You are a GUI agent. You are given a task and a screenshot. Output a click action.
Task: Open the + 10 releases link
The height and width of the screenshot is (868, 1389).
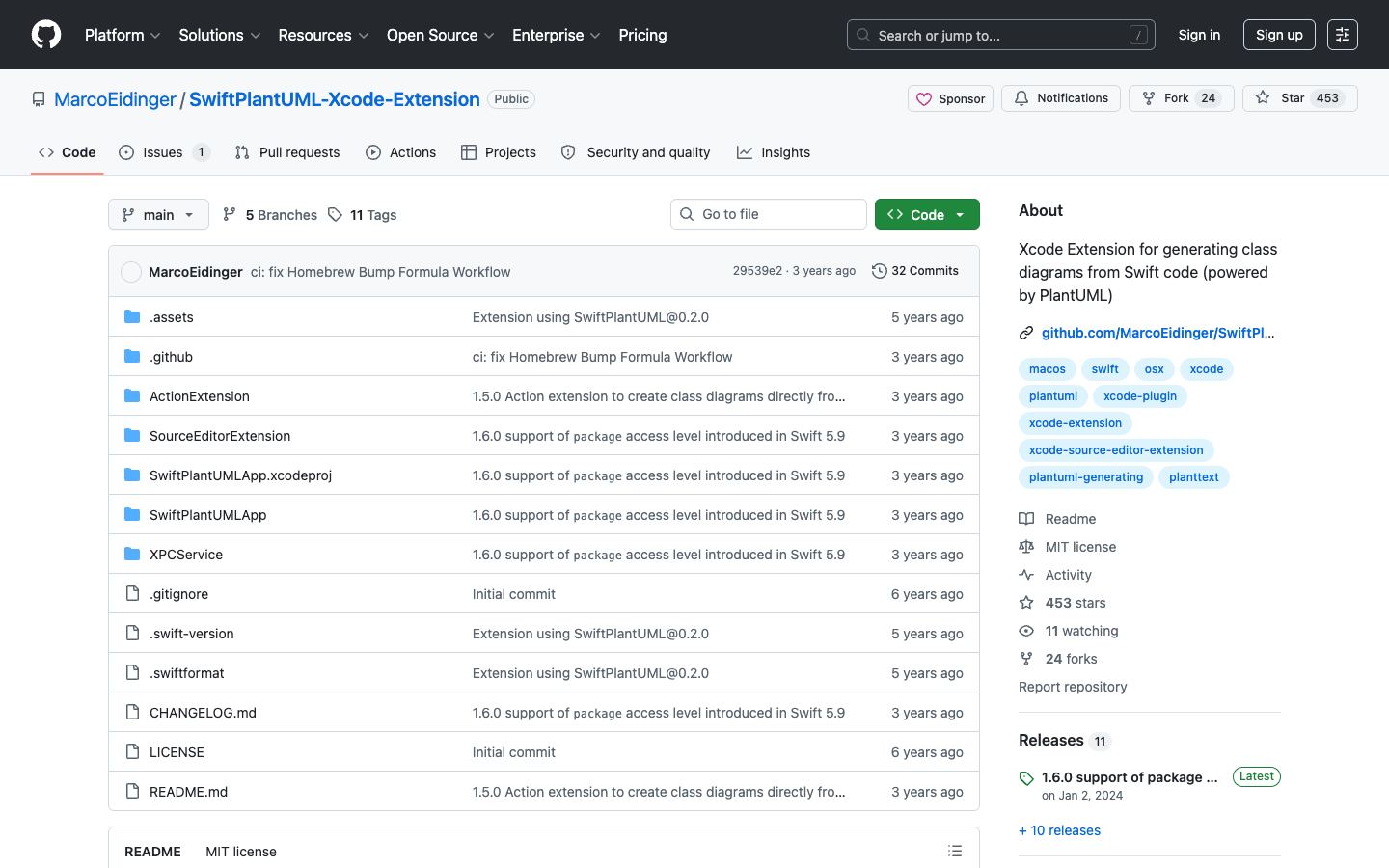point(1059,830)
